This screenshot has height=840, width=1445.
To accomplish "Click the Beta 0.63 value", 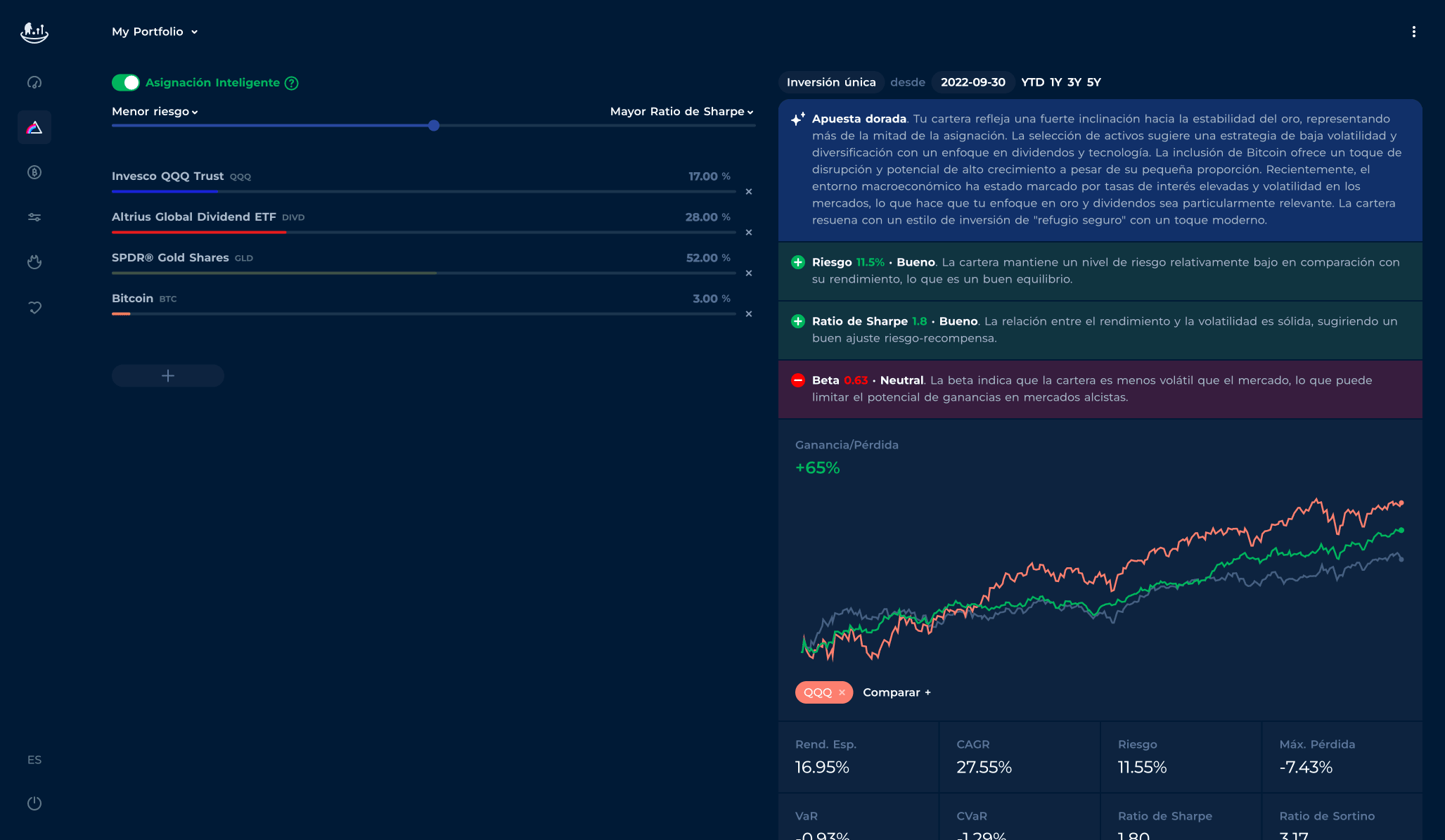I will (856, 380).
